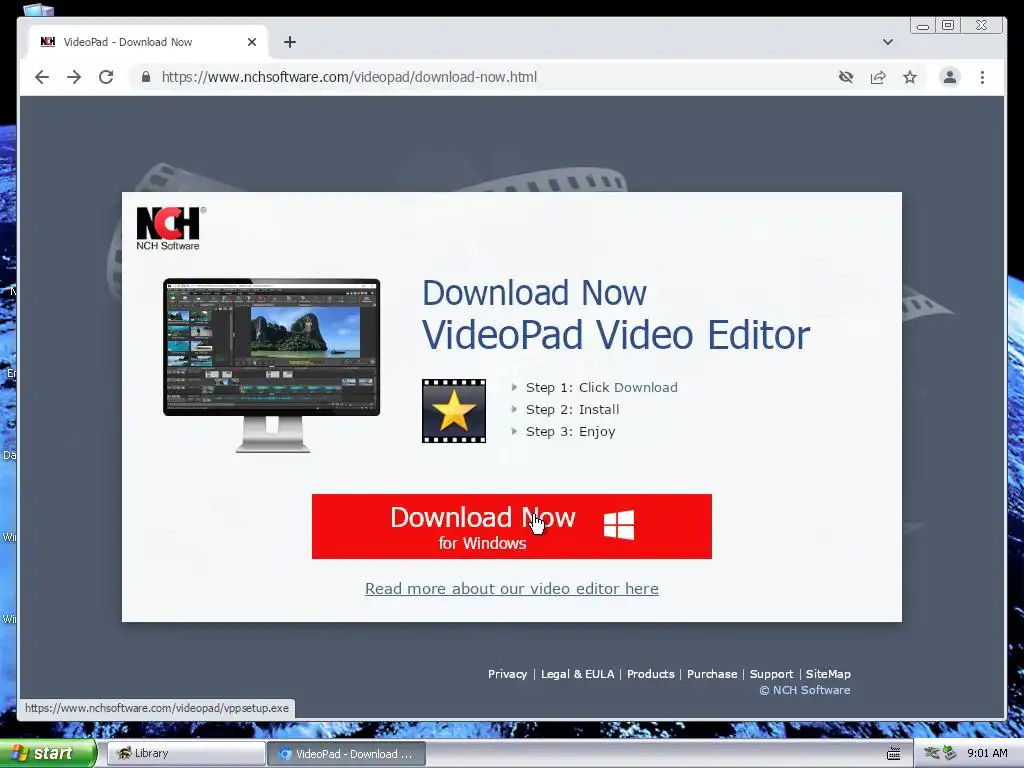Minimize the browser window
The image size is (1024, 768).
point(923,25)
